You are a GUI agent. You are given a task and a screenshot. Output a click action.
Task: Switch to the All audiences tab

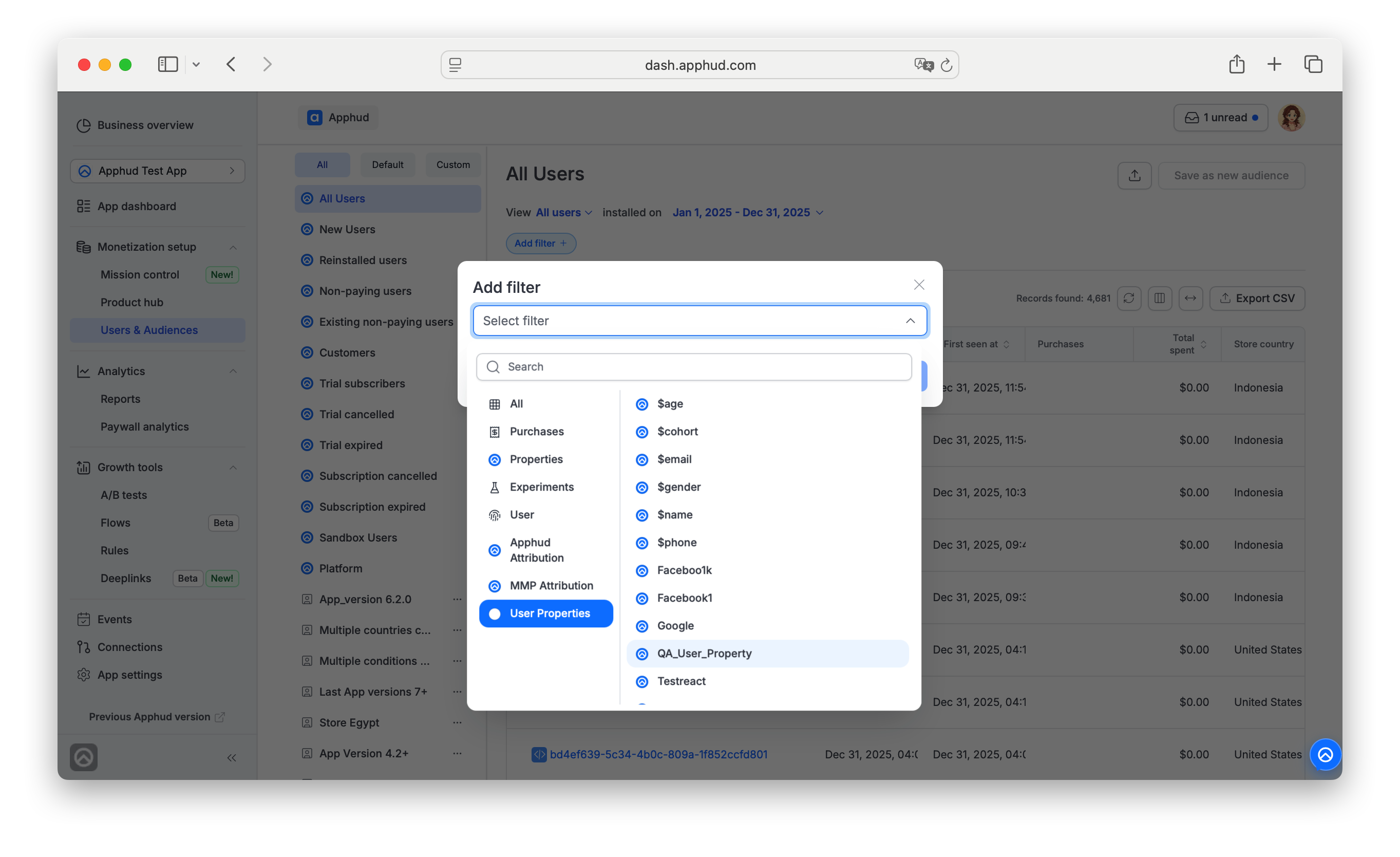pyautogui.click(x=322, y=165)
